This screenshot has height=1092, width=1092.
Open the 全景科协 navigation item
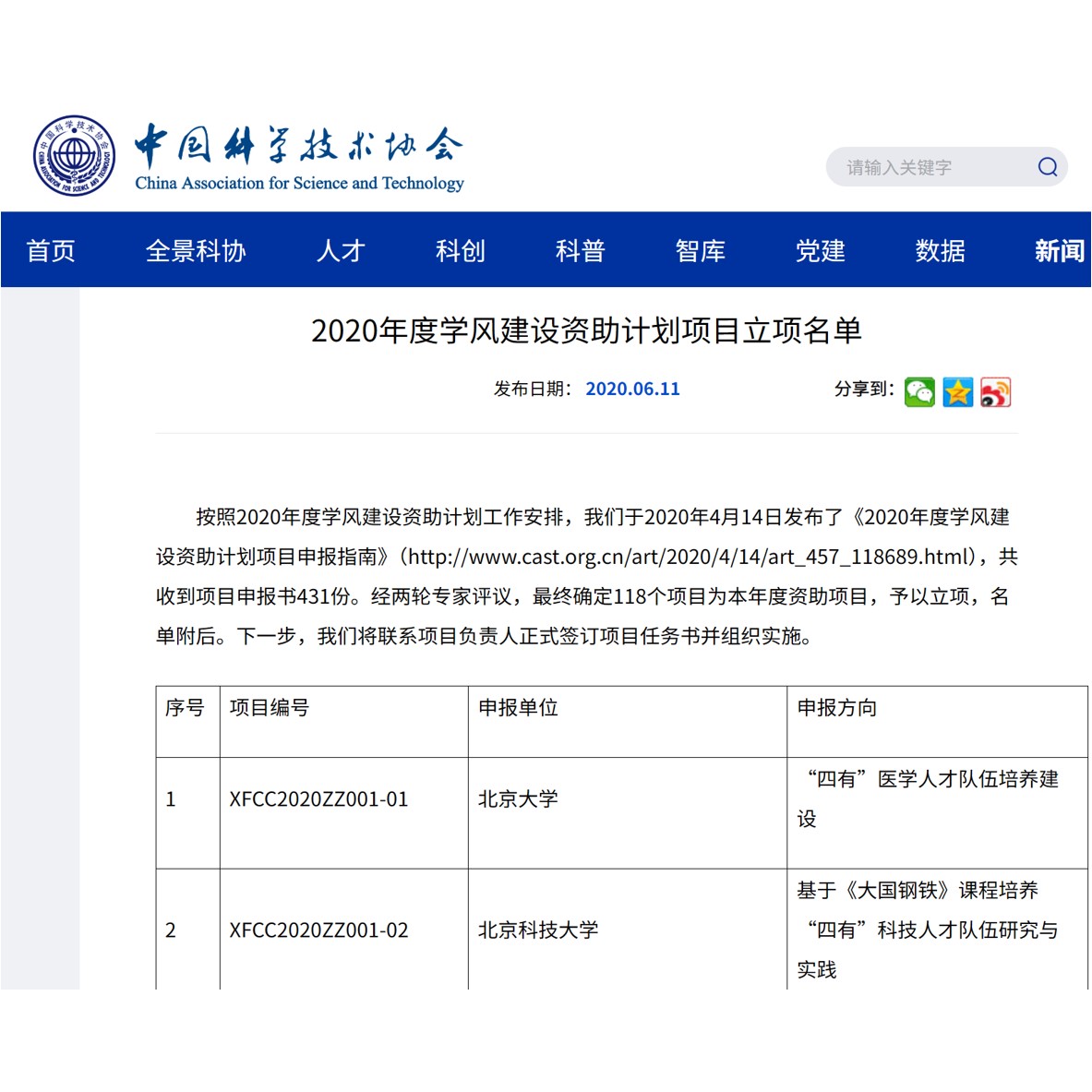196,250
